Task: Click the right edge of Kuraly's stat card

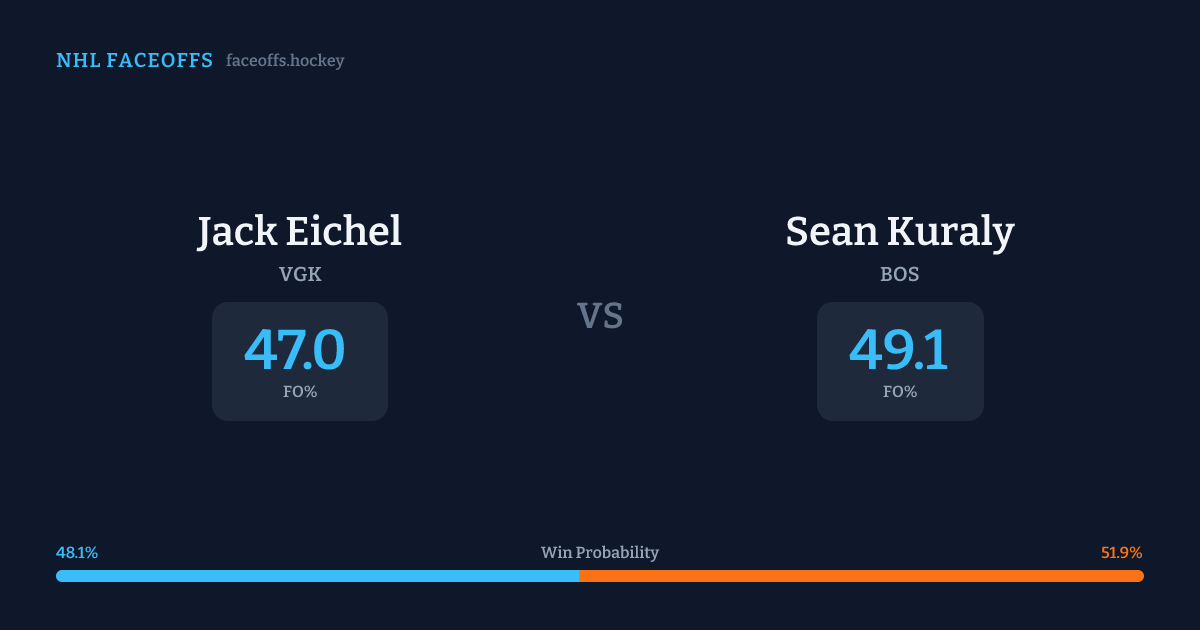Action: 982,361
